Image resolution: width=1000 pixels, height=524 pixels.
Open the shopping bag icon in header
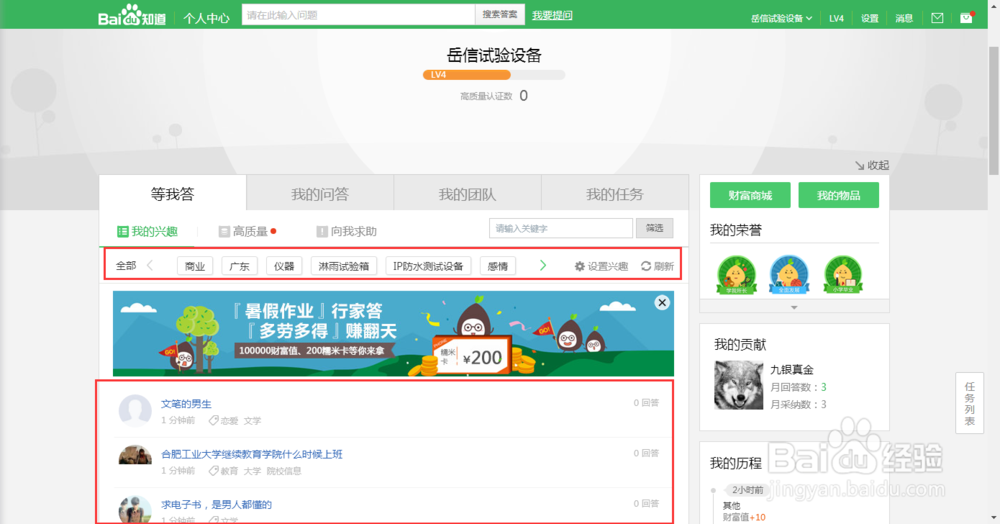click(x=967, y=18)
